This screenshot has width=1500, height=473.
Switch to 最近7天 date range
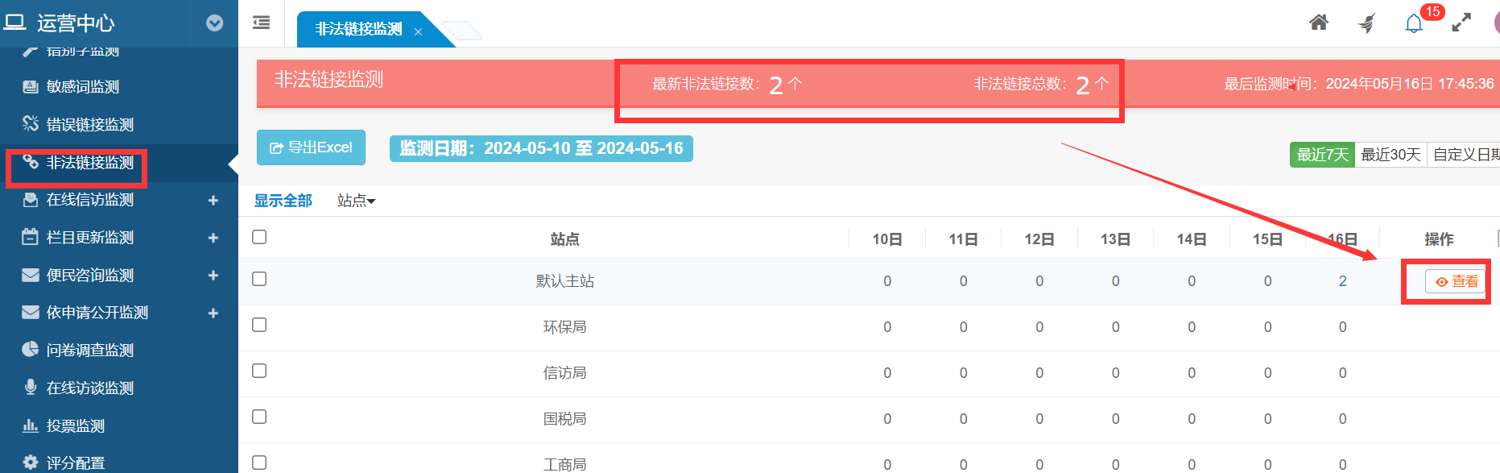coord(1322,155)
